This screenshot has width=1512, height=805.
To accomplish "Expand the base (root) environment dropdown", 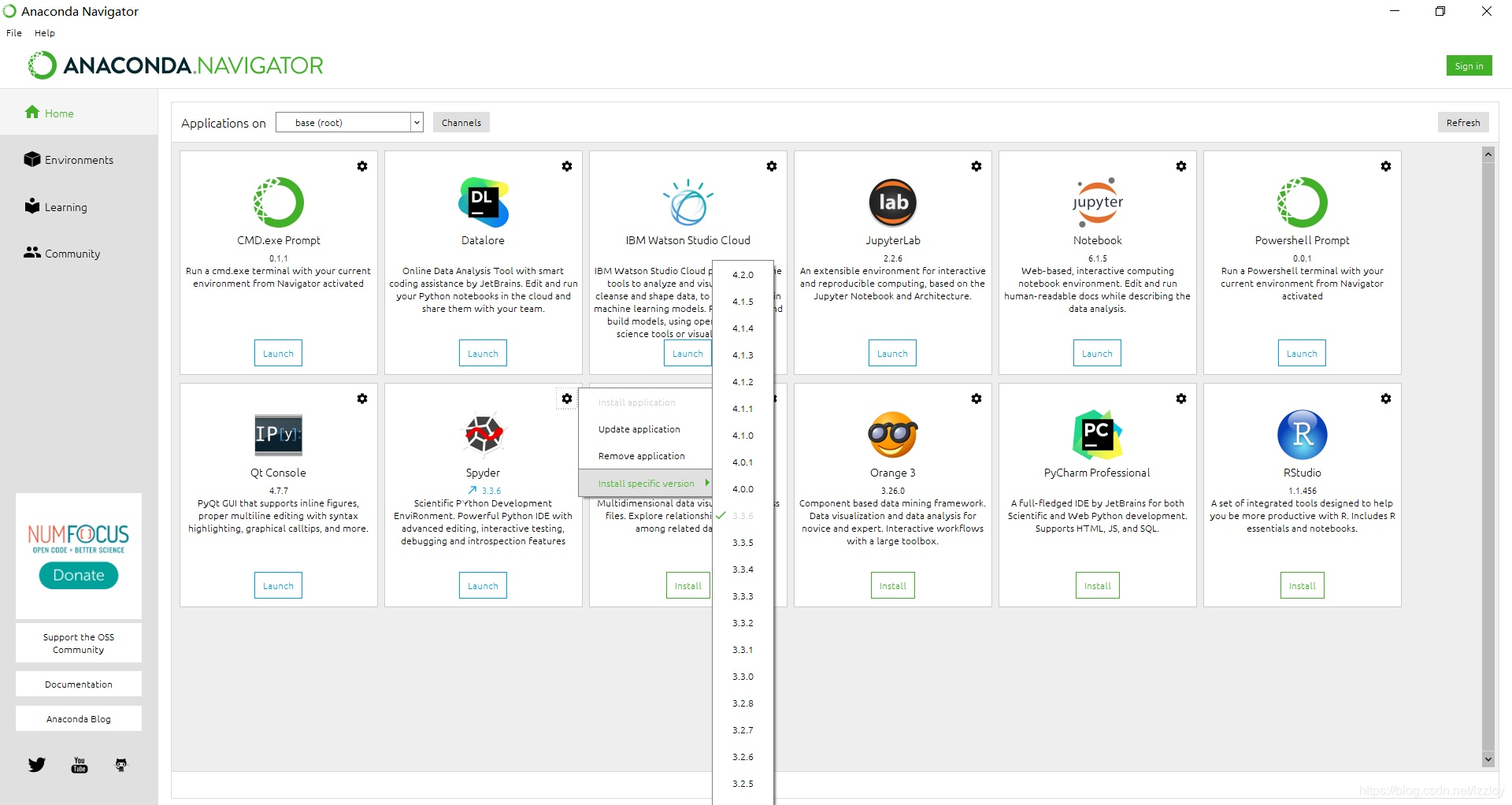I will (350, 122).
